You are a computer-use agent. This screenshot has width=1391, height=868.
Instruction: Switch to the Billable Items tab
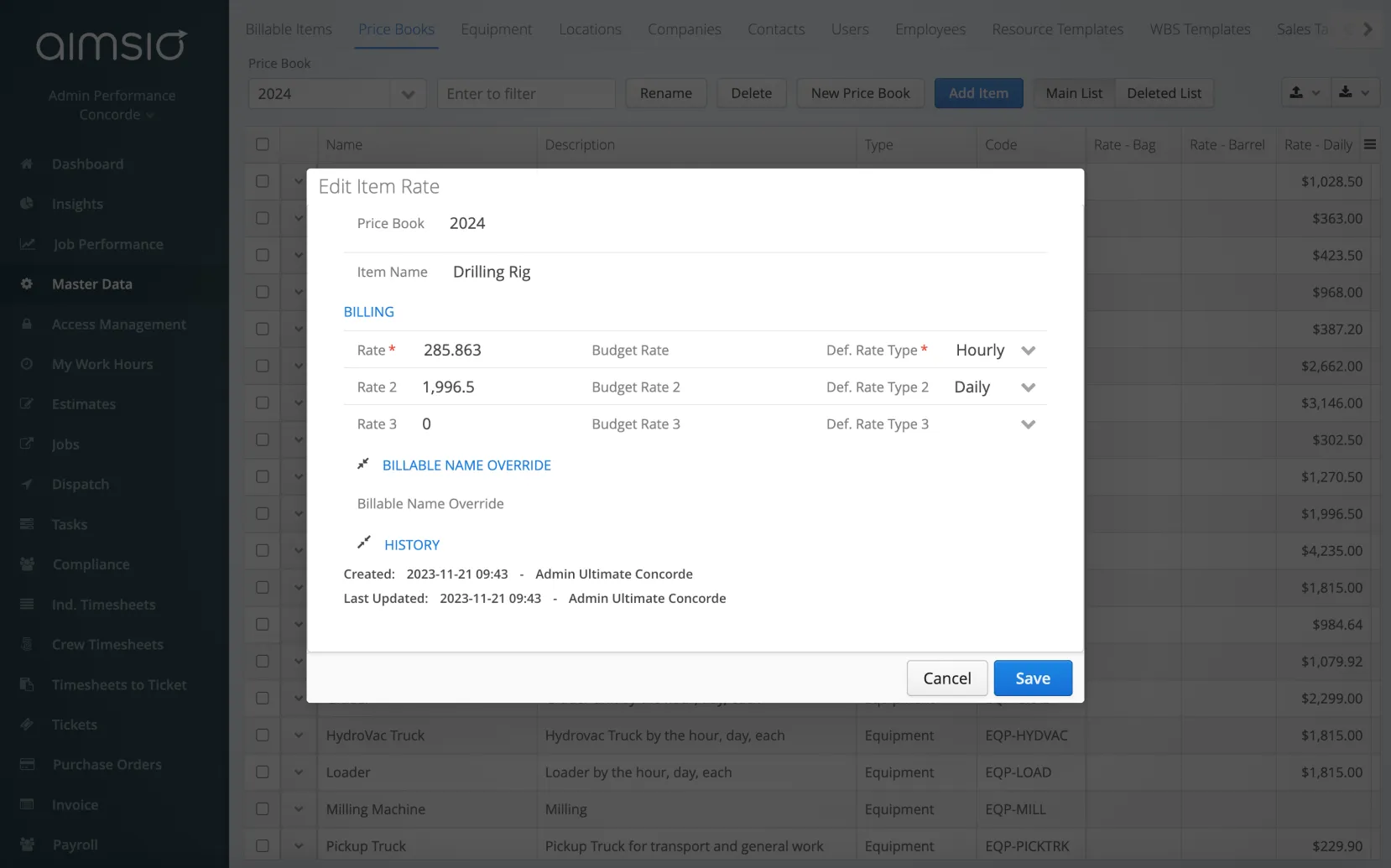(289, 29)
